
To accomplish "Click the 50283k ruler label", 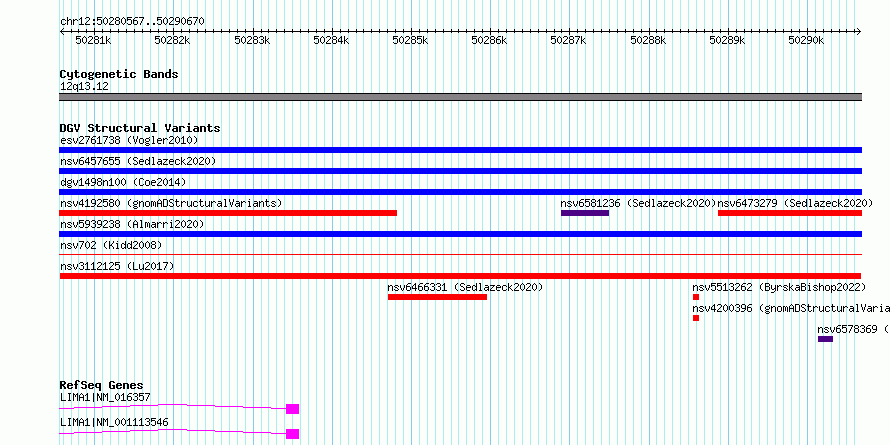I will pyautogui.click(x=252, y=40).
